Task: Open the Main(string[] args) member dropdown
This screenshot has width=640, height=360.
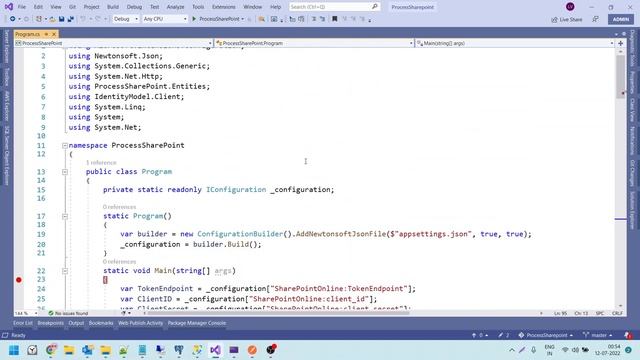Action: tap(515, 43)
